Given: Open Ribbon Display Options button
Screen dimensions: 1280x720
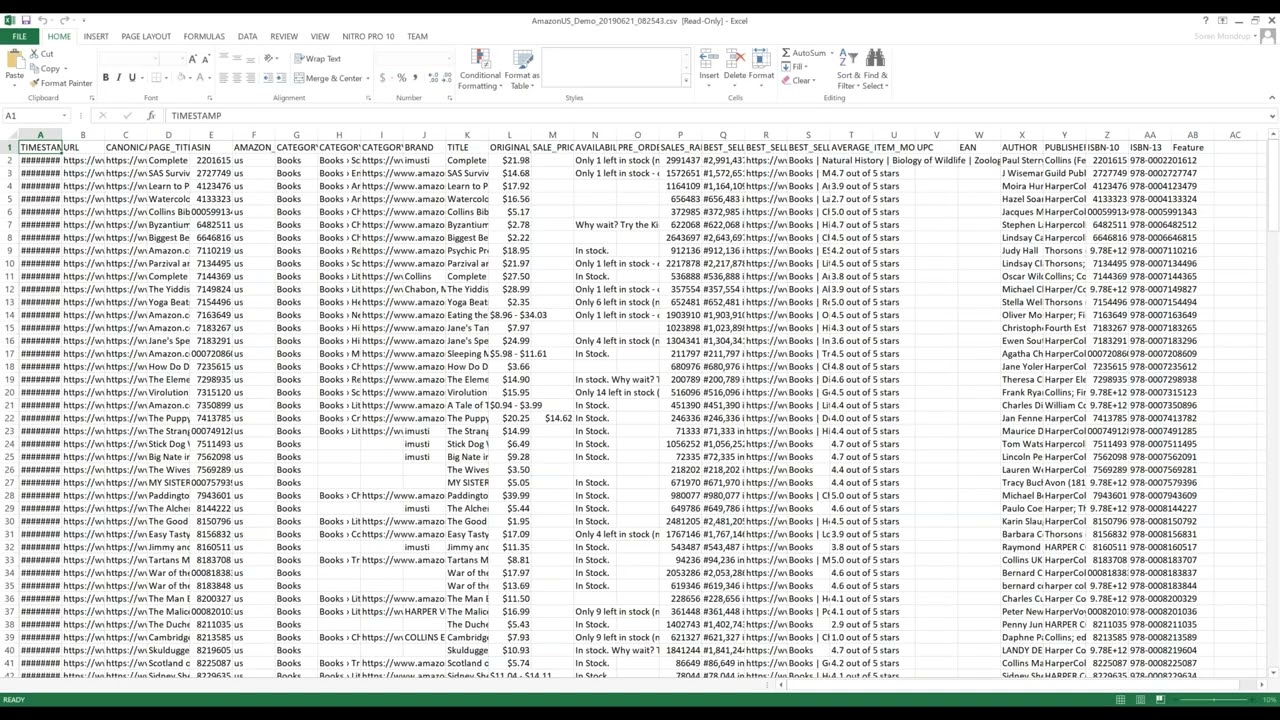Looking at the screenshot, I should [x=1222, y=20].
